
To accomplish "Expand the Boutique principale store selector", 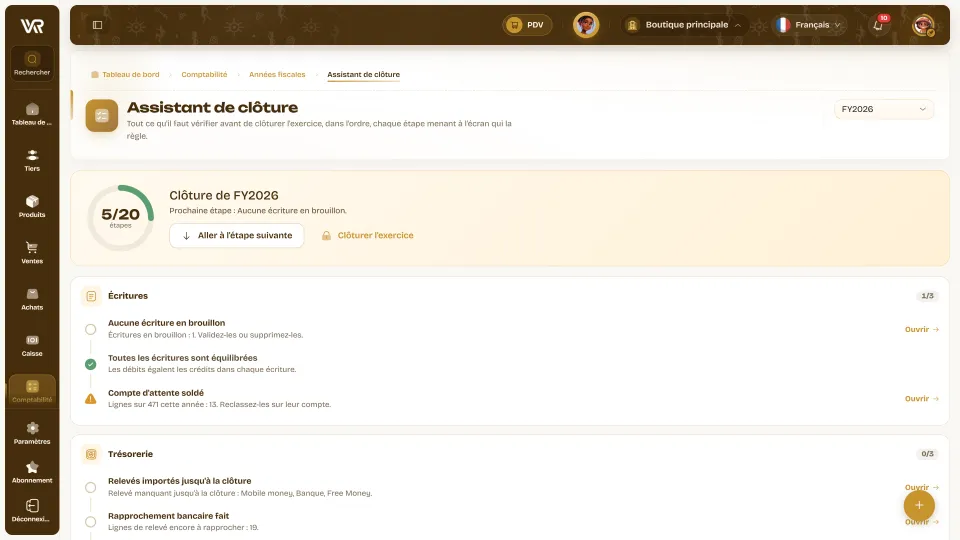I will [x=684, y=25].
